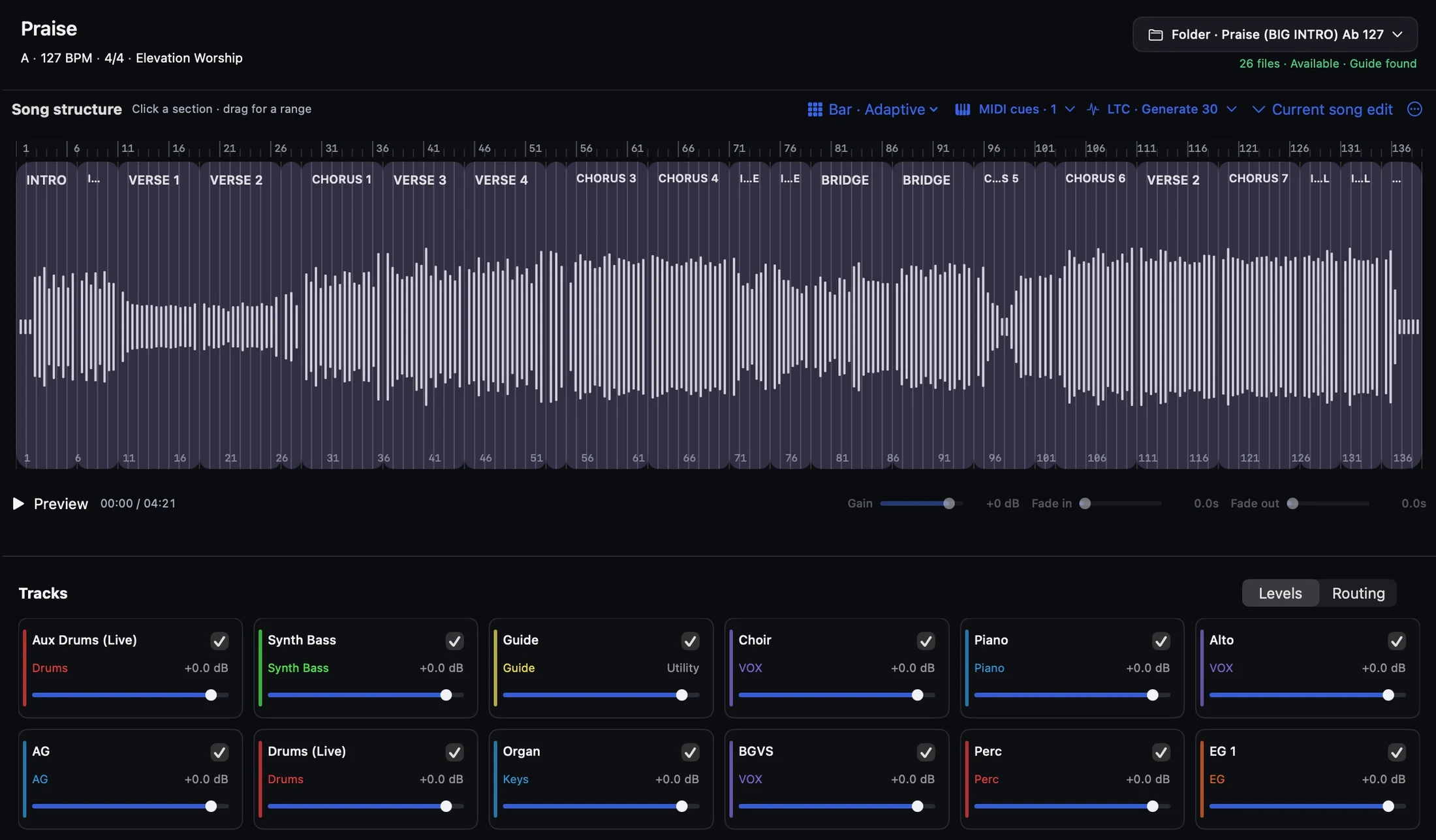
Task: Toggle the Choir track checkbox
Action: point(926,641)
